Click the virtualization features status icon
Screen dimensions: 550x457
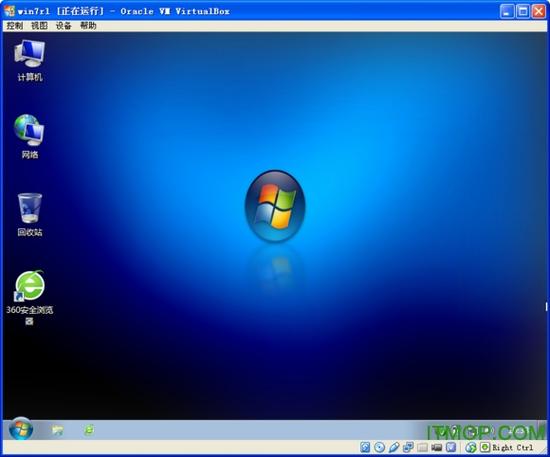point(451,447)
